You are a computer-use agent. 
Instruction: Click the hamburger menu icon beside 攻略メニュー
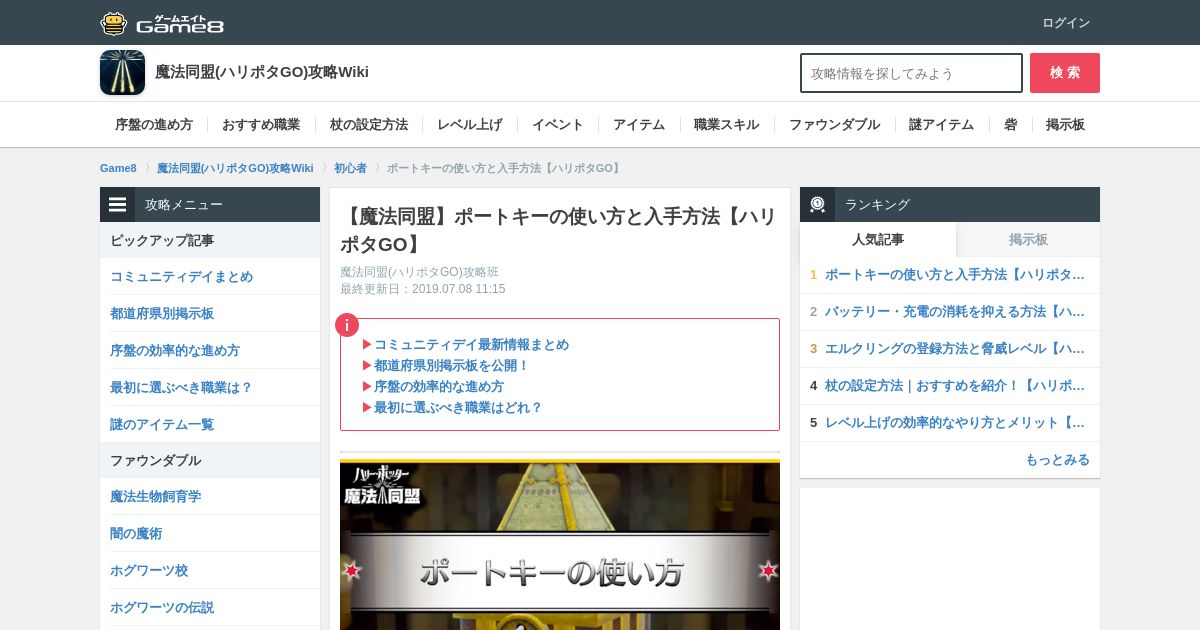coord(118,205)
